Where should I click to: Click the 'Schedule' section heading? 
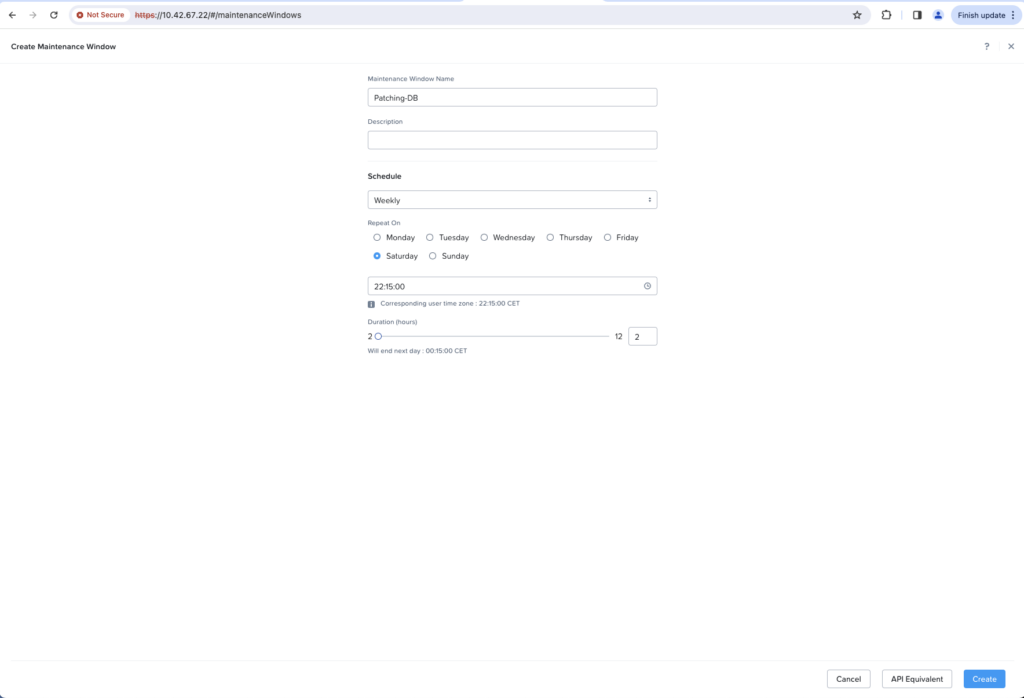tap(384, 176)
